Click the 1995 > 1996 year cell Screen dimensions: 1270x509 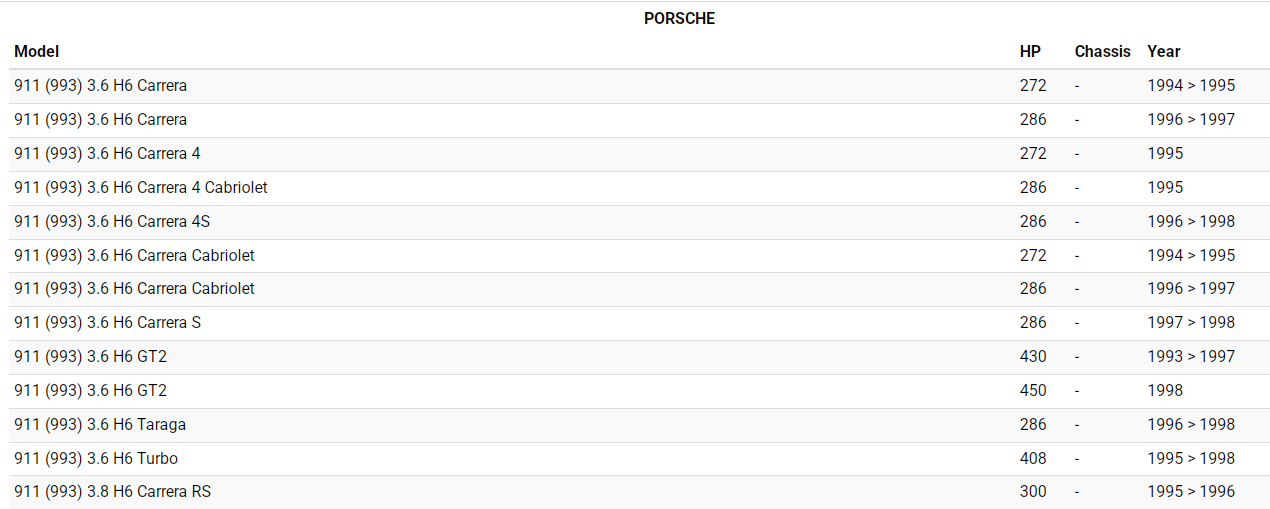click(x=1191, y=492)
